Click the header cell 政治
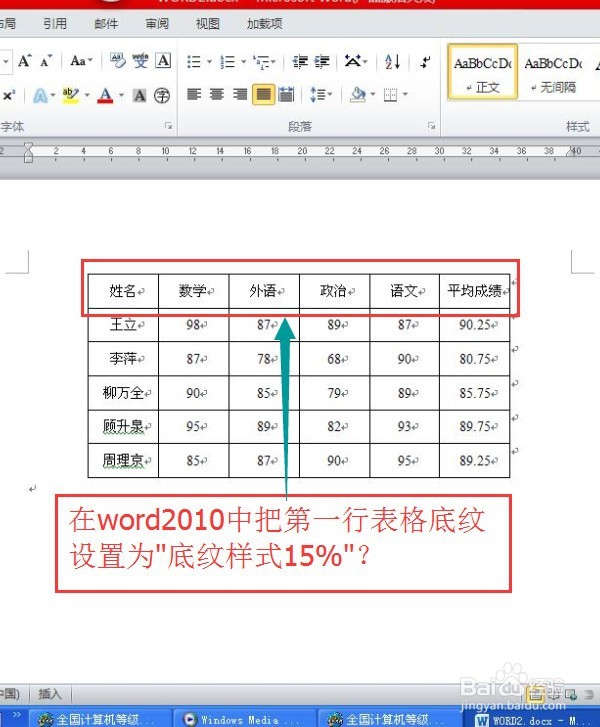The image size is (600, 727). pyautogui.click(x=334, y=291)
